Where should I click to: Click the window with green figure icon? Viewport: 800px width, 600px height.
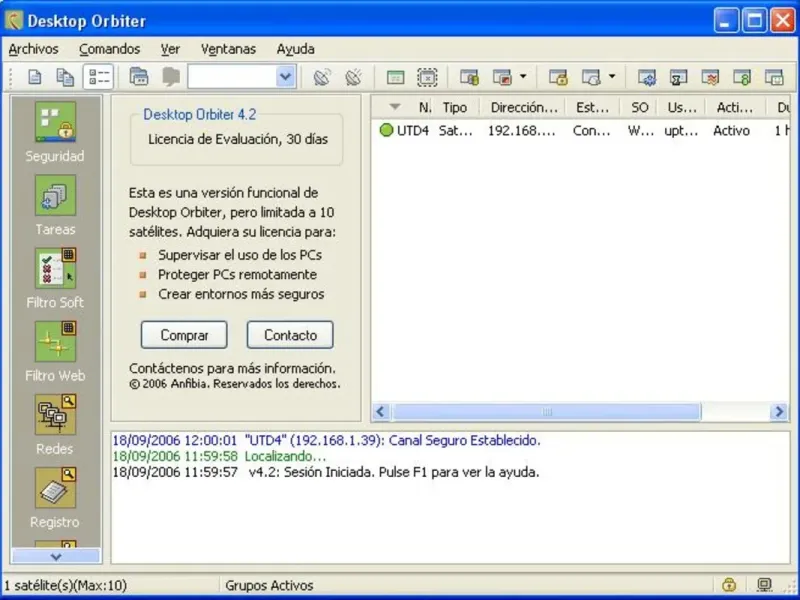pyautogui.click(x=742, y=78)
